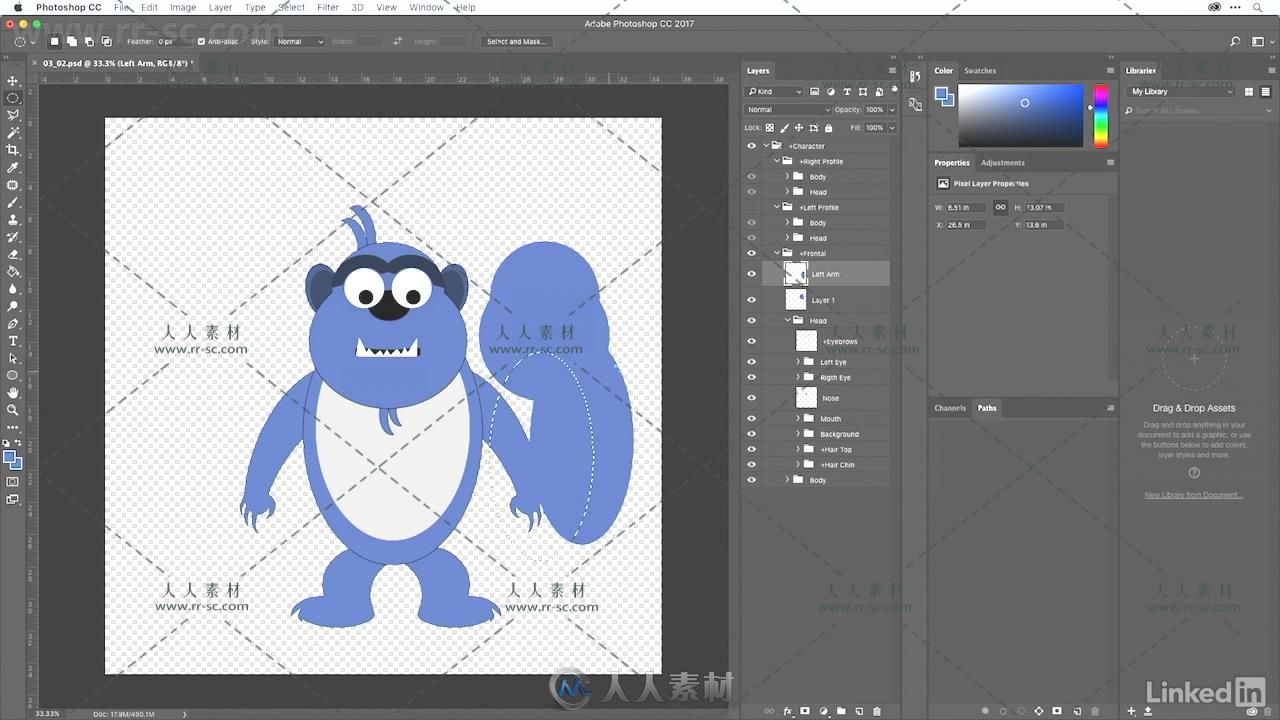Hide the +Eyebrows layer
Viewport: 1280px width, 720px height.
point(752,341)
